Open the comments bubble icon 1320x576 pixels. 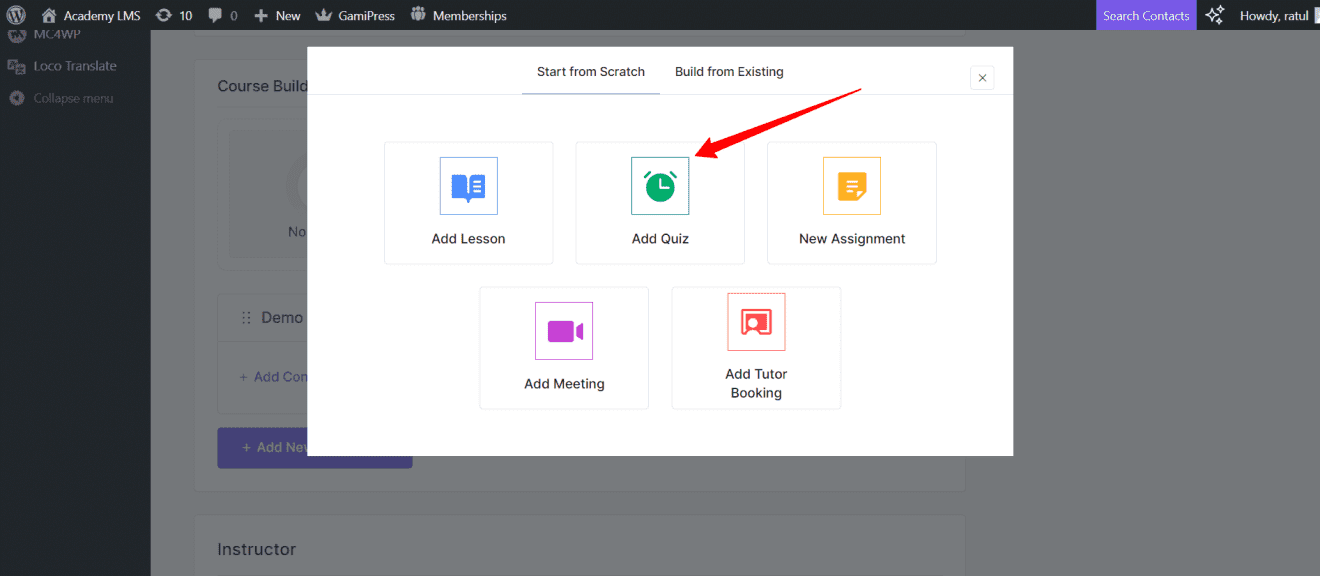pyautogui.click(x=216, y=15)
